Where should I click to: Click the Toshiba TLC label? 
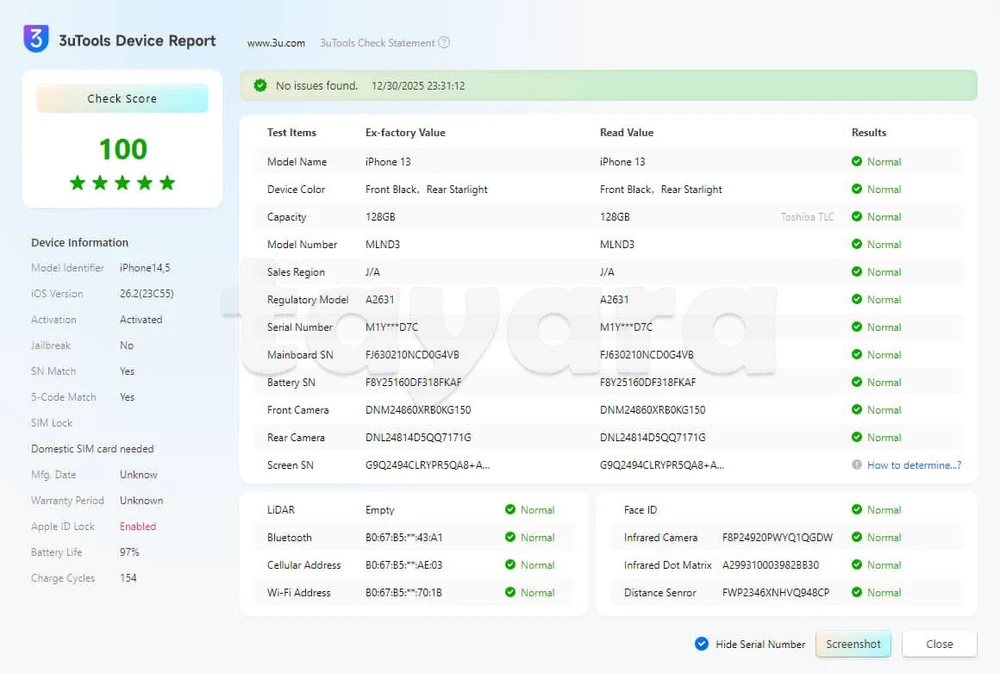coord(807,217)
